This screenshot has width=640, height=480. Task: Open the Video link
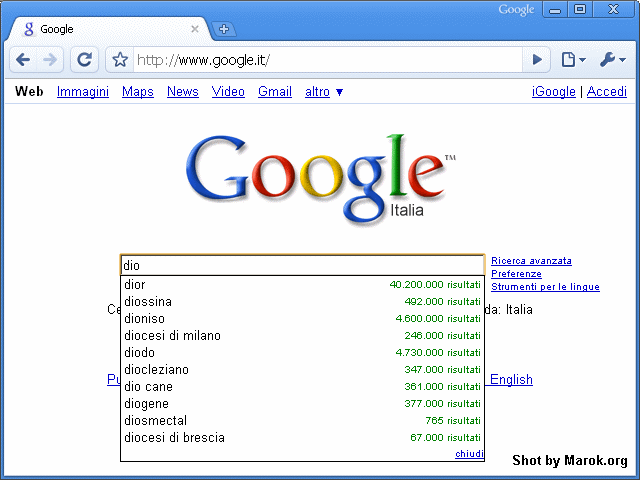coord(228,91)
